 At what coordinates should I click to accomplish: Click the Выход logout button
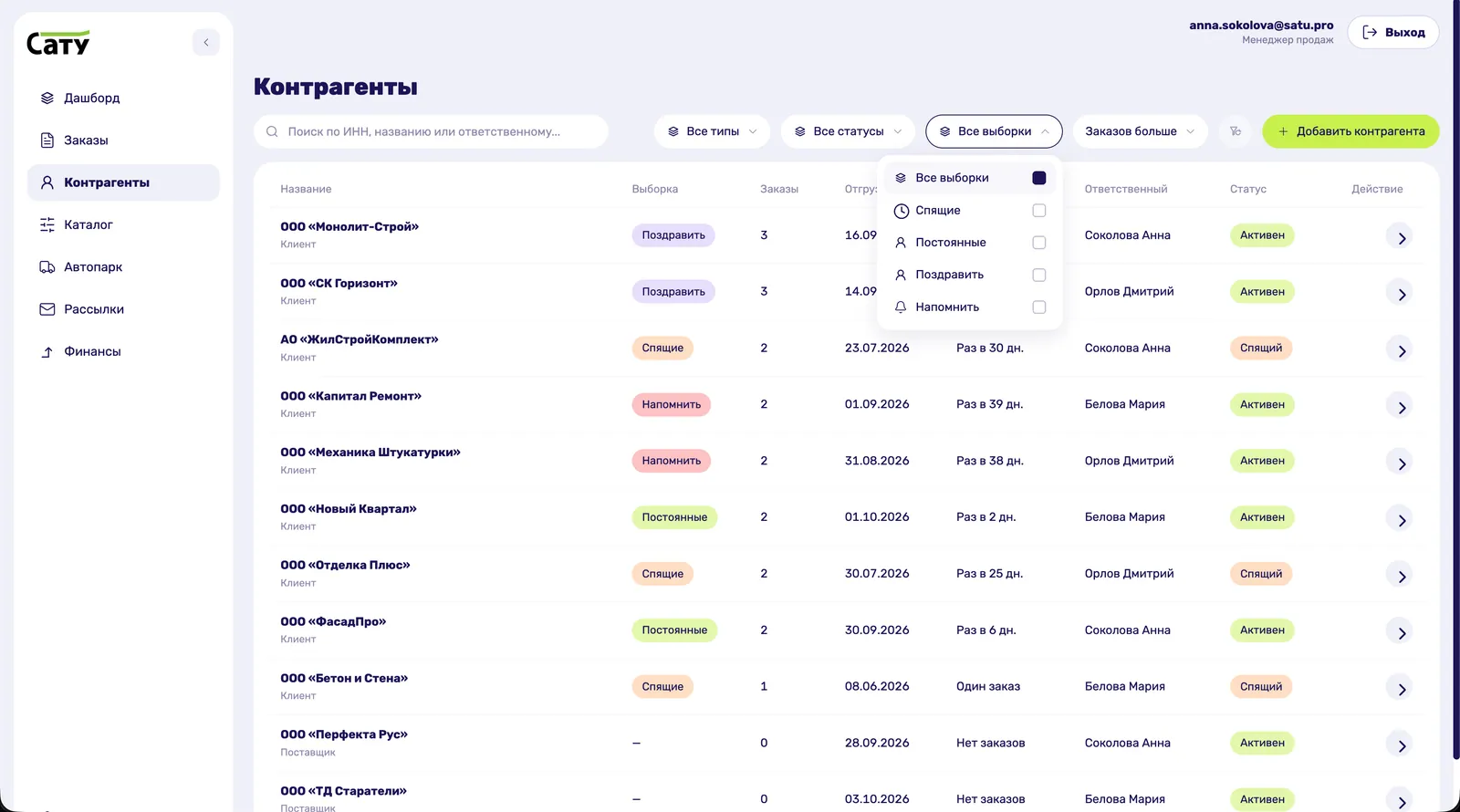pyautogui.click(x=1393, y=33)
